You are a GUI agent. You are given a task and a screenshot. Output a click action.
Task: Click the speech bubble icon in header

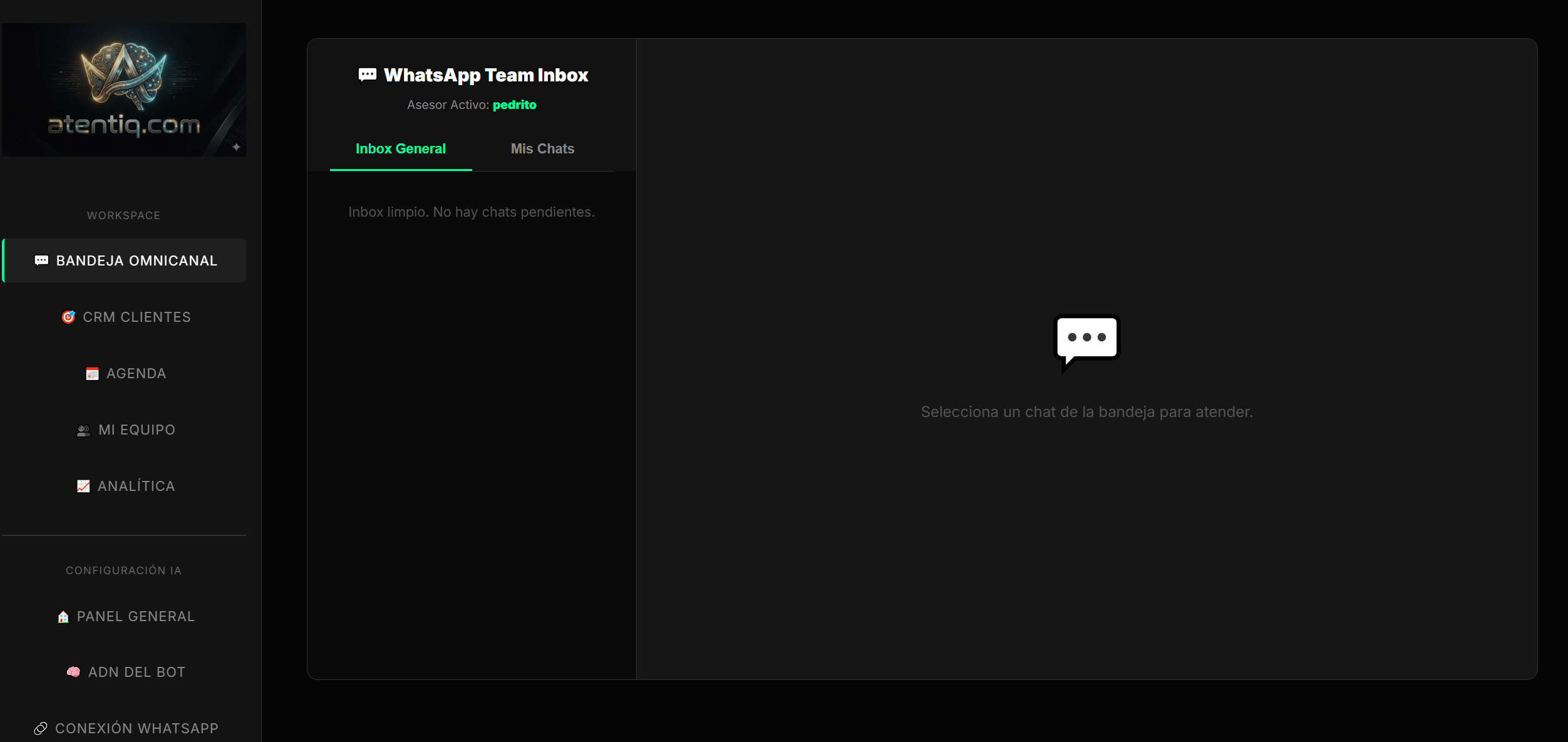[368, 75]
